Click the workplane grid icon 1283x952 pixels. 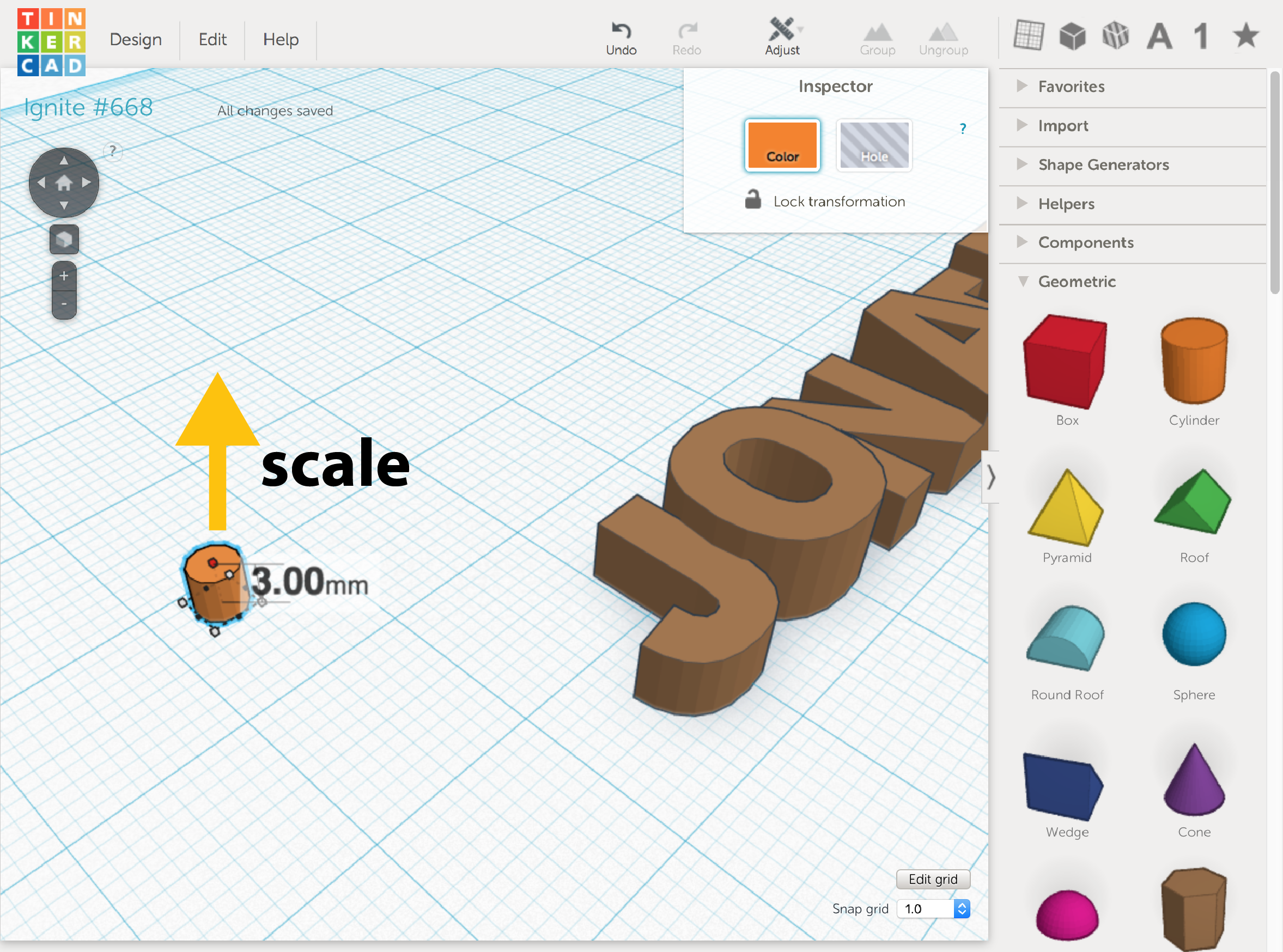1028,36
